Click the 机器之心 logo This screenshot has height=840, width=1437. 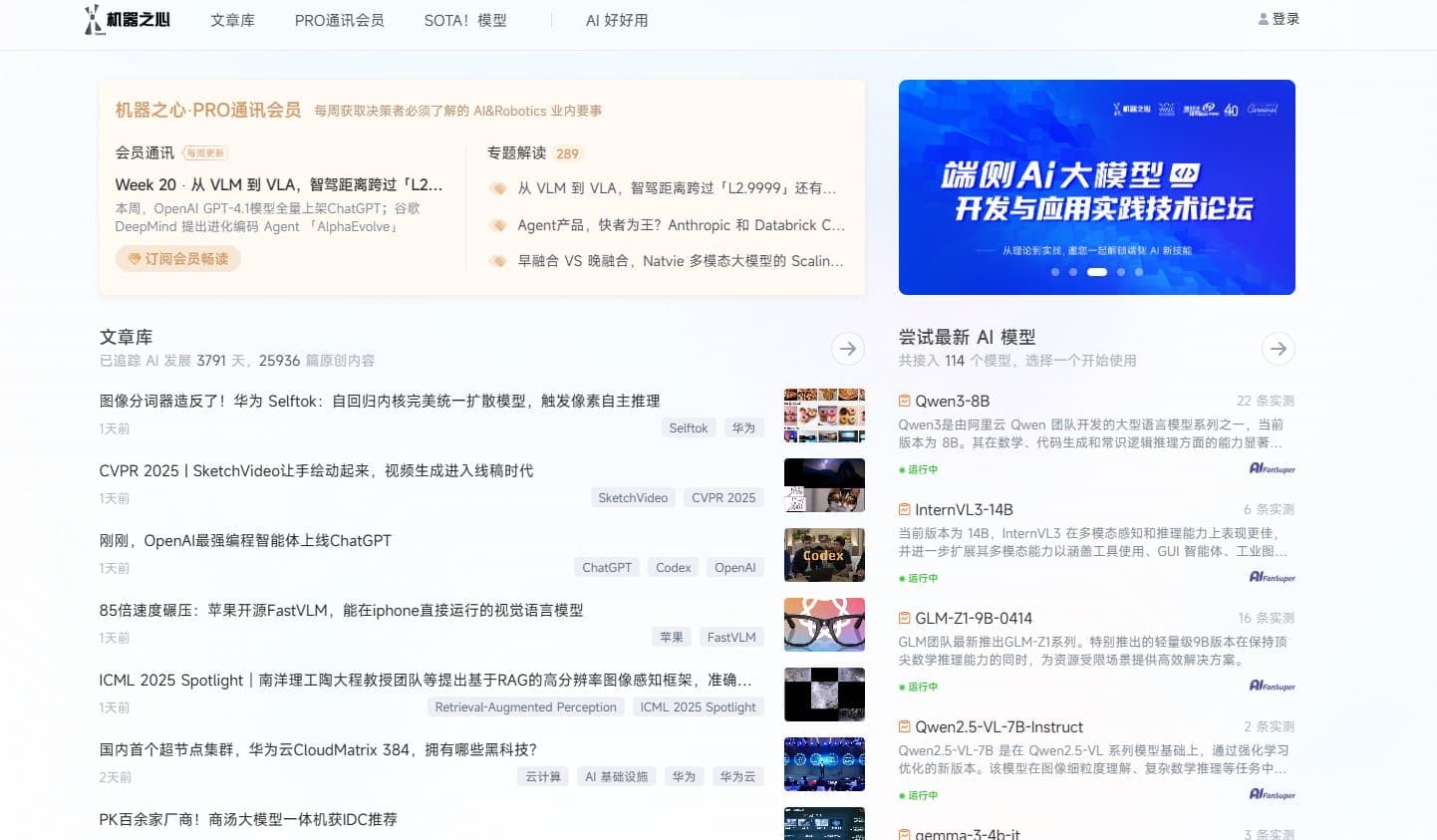(128, 19)
